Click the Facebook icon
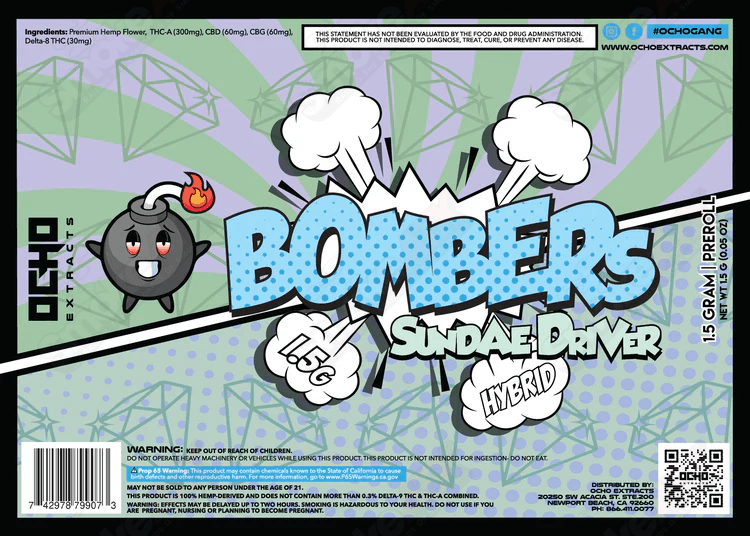The image size is (750, 536). point(633,31)
